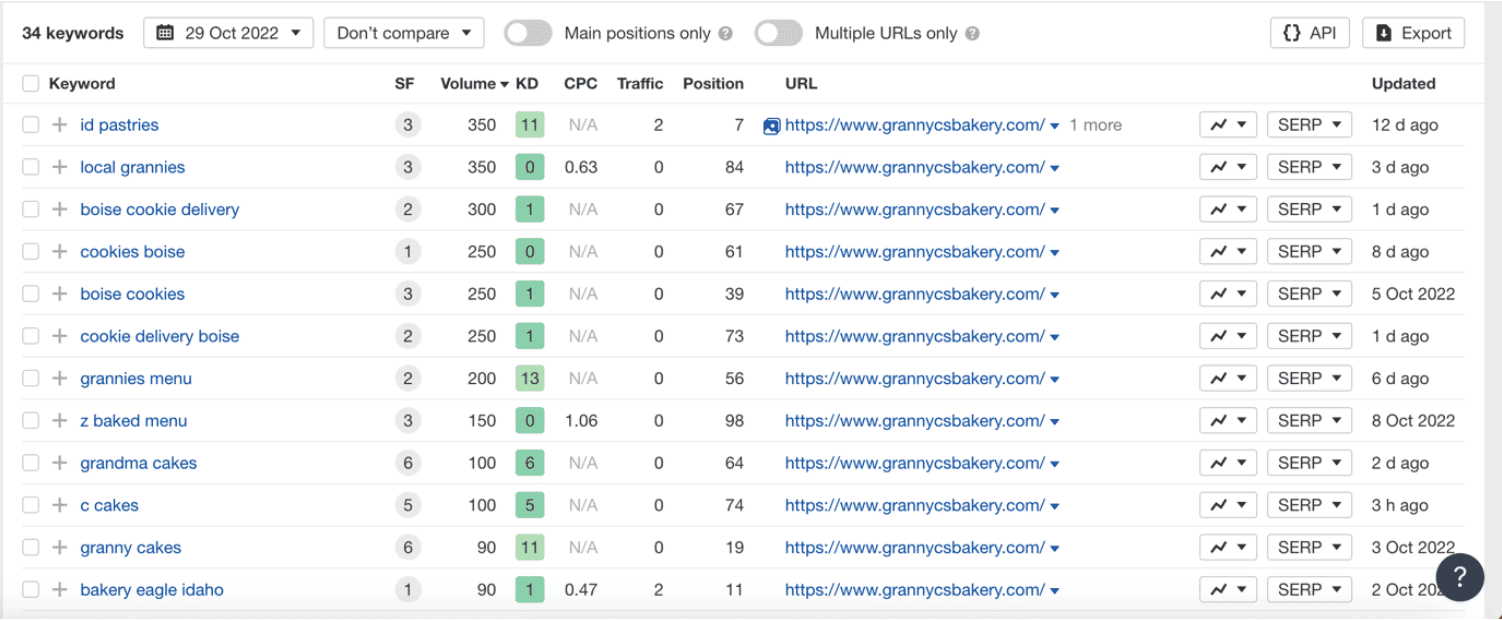Enable the 'Main positions only' toggle
This screenshot has height=620, width=1502.
[x=528, y=33]
